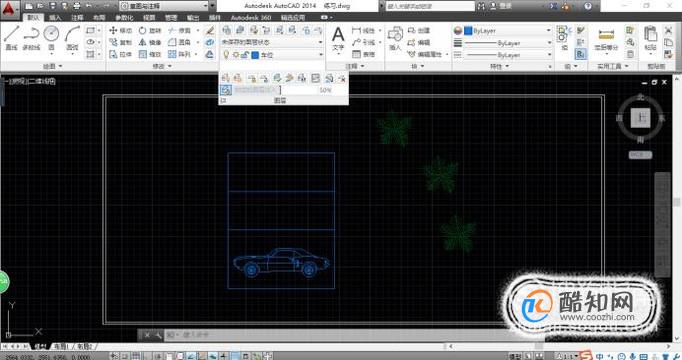Screen dimensions: 682x360
Task: Open the Autodesk 360 ribbon tab
Action: click(251, 17)
